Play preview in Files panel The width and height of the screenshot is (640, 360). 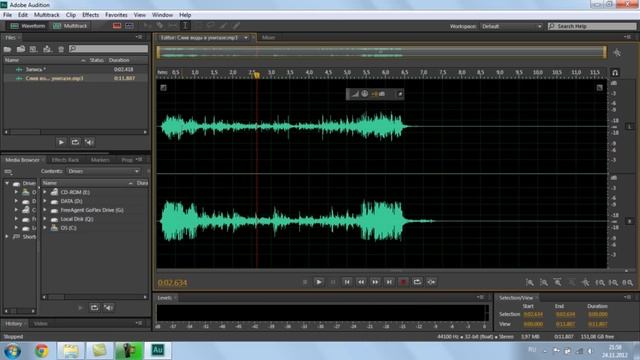point(61,142)
